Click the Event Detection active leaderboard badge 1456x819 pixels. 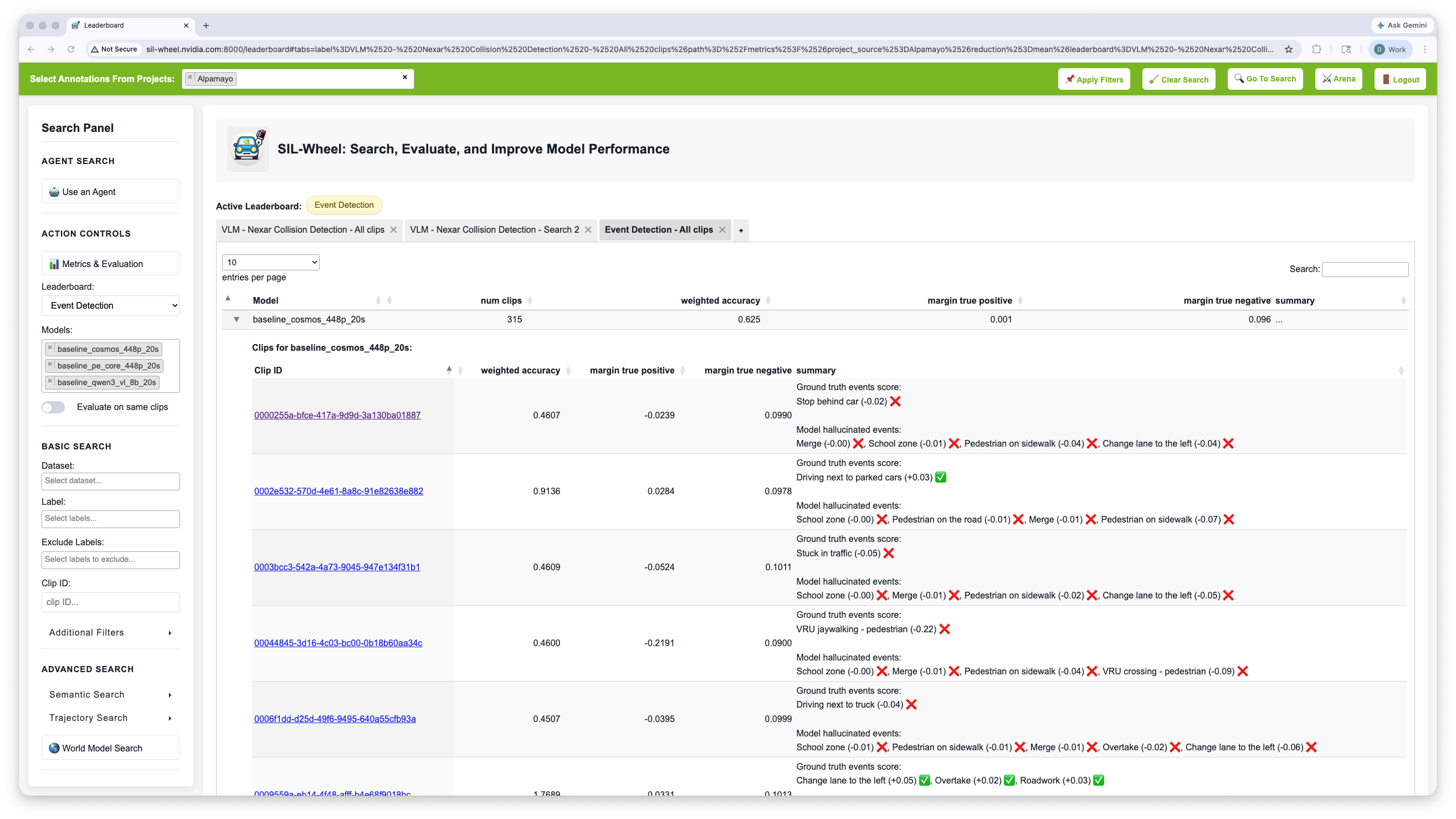click(344, 205)
